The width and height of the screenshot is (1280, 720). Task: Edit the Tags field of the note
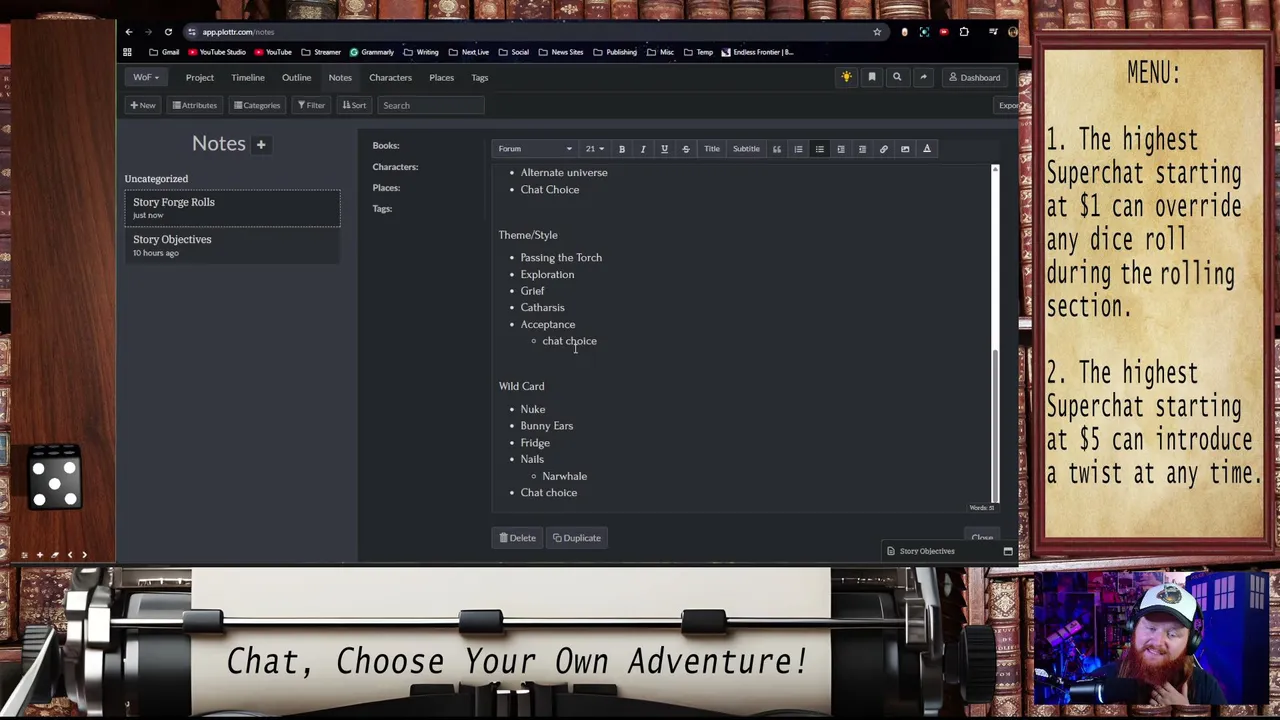(x=382, y=209)
